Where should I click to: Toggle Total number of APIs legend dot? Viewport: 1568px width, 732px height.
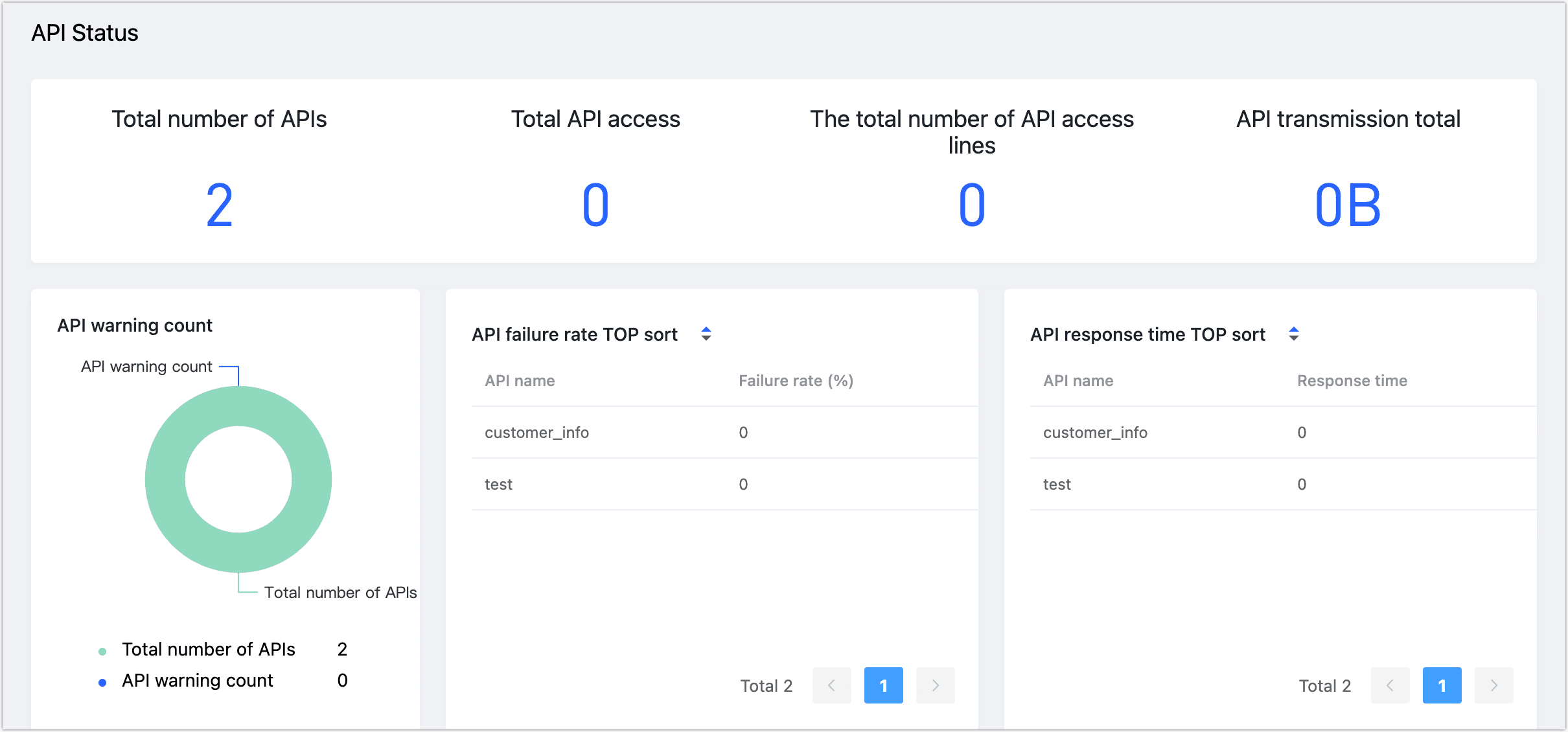tap(102, 651)
